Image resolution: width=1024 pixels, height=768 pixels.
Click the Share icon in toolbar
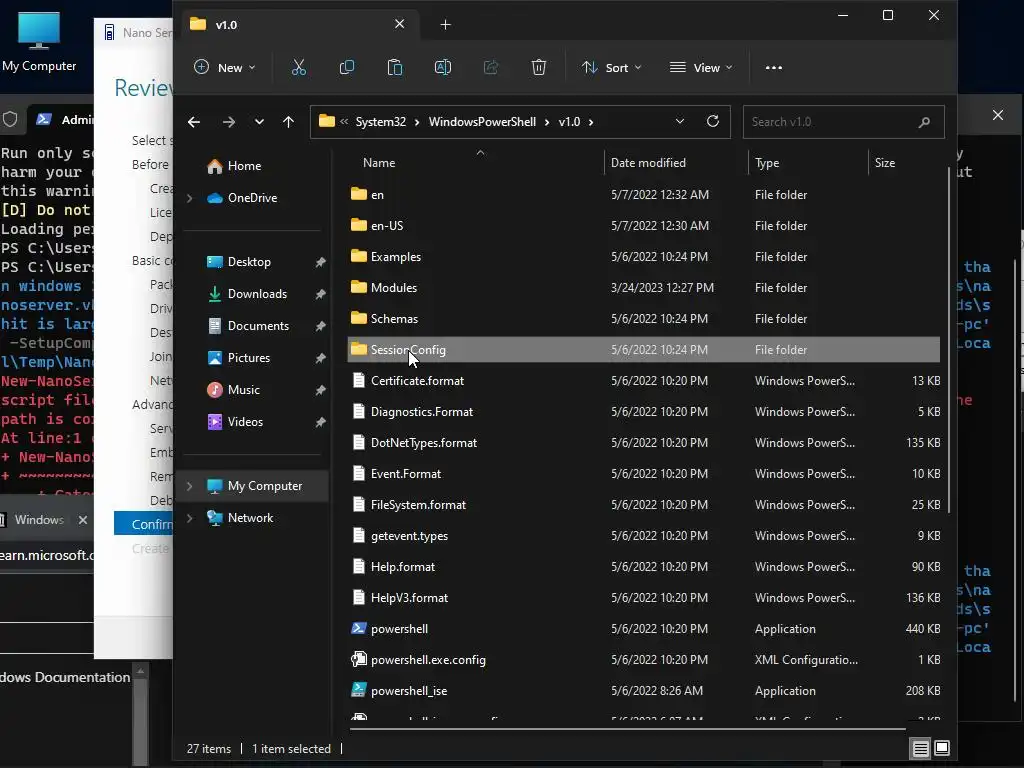click(x=490, y=67)
